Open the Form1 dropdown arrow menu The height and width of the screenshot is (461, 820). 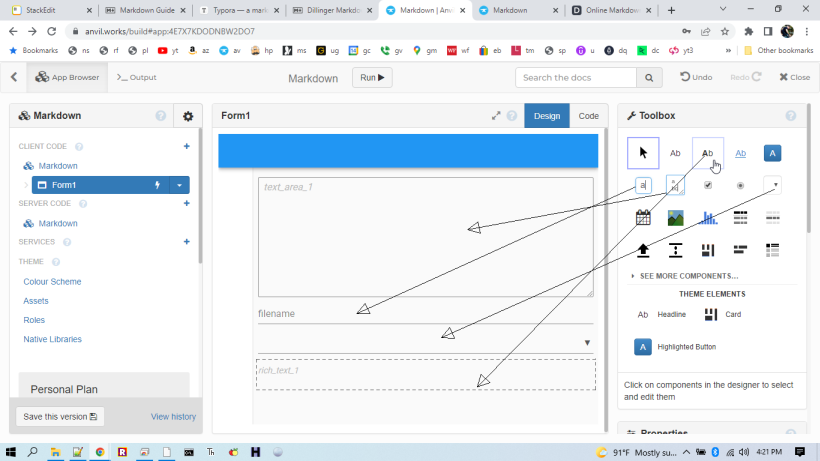pos(179,185)
